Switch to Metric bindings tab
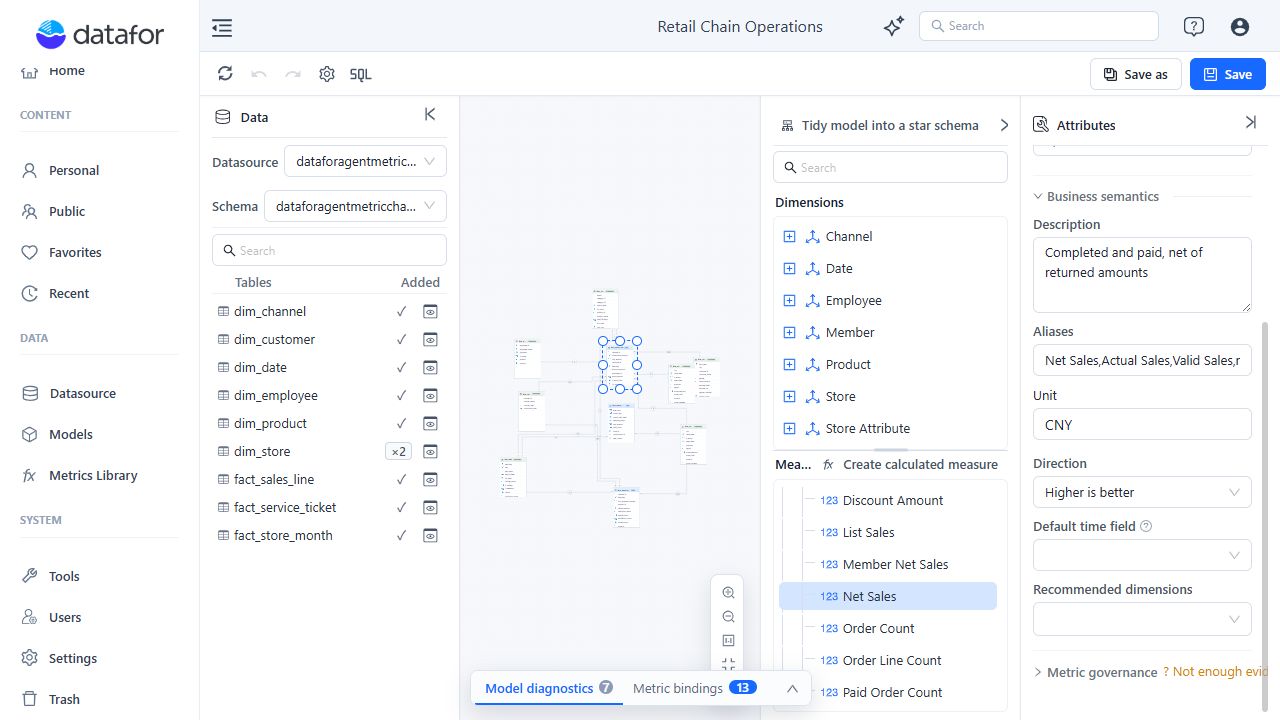Viewport: 1280px width, 720px height. [695, 688]
